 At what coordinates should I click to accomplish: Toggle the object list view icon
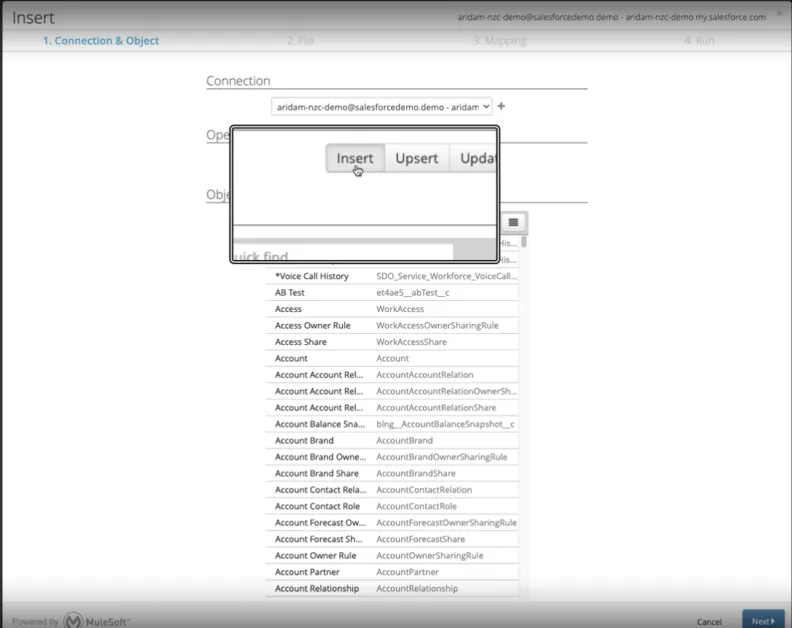click(513, 222)
